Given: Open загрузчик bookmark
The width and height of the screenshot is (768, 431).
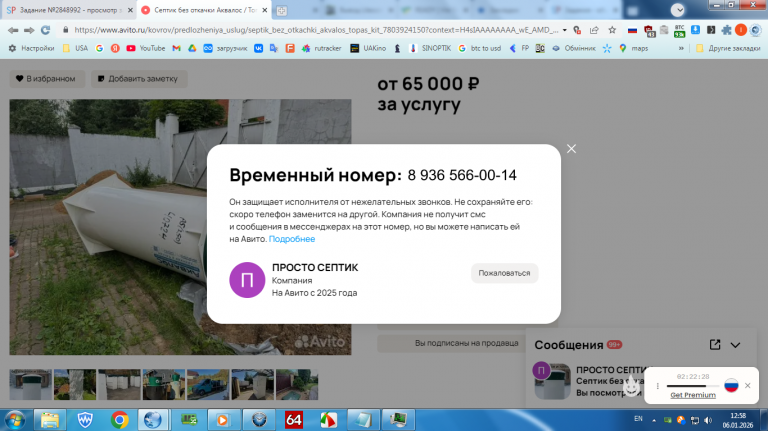Looking at the screenshot, I should pyautogui.click(x=226, y=48).
